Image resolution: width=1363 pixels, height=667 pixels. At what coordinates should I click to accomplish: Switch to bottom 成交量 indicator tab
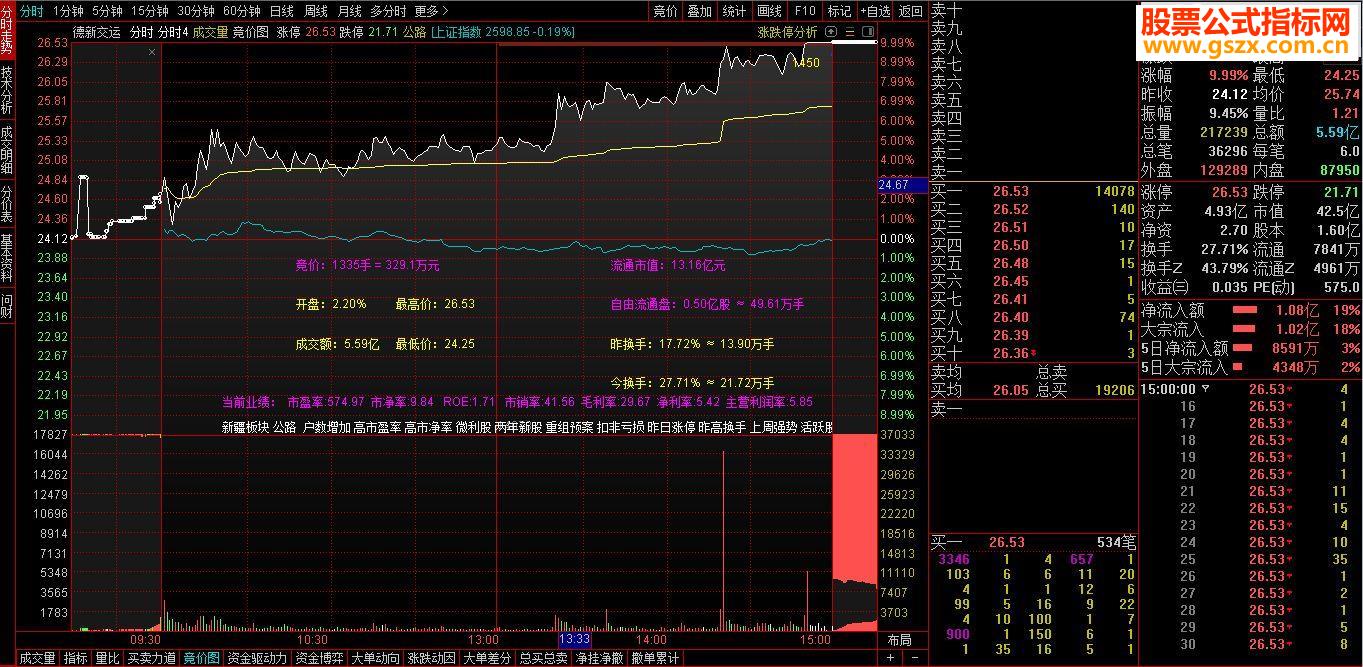(x=38, y=658)
